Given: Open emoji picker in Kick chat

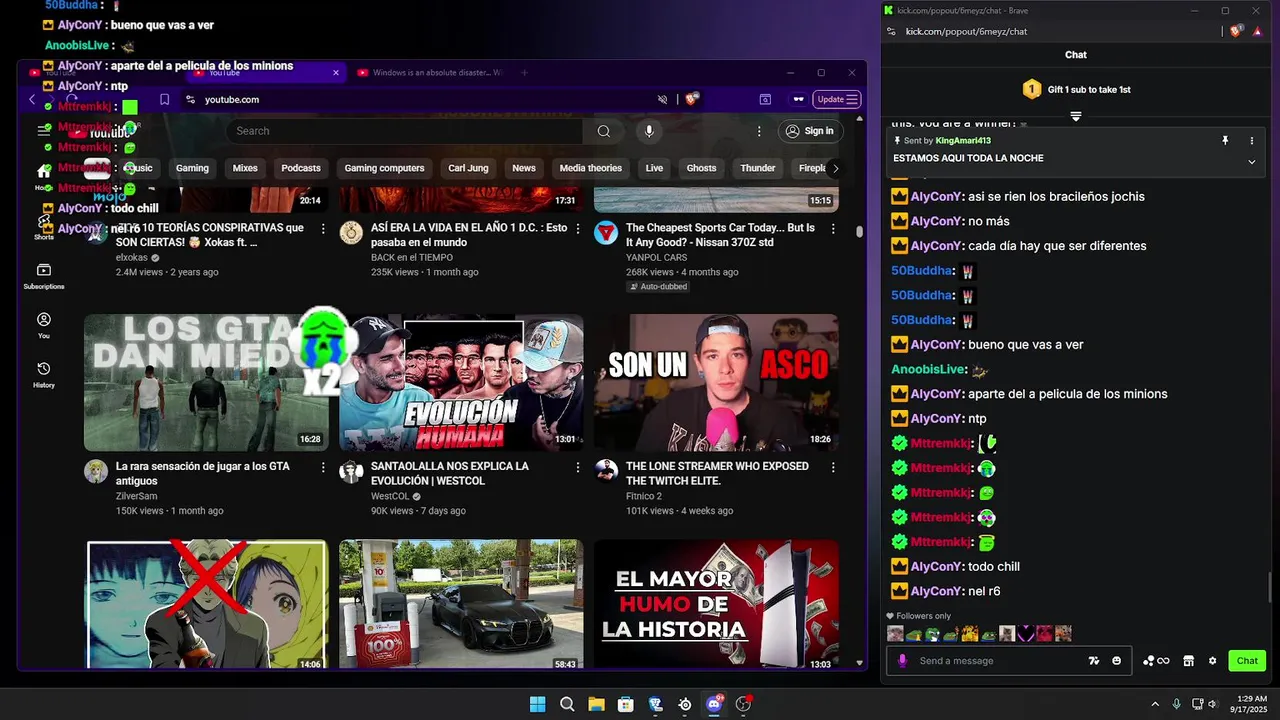Looking at the screenshot, I should point(1116,661).
